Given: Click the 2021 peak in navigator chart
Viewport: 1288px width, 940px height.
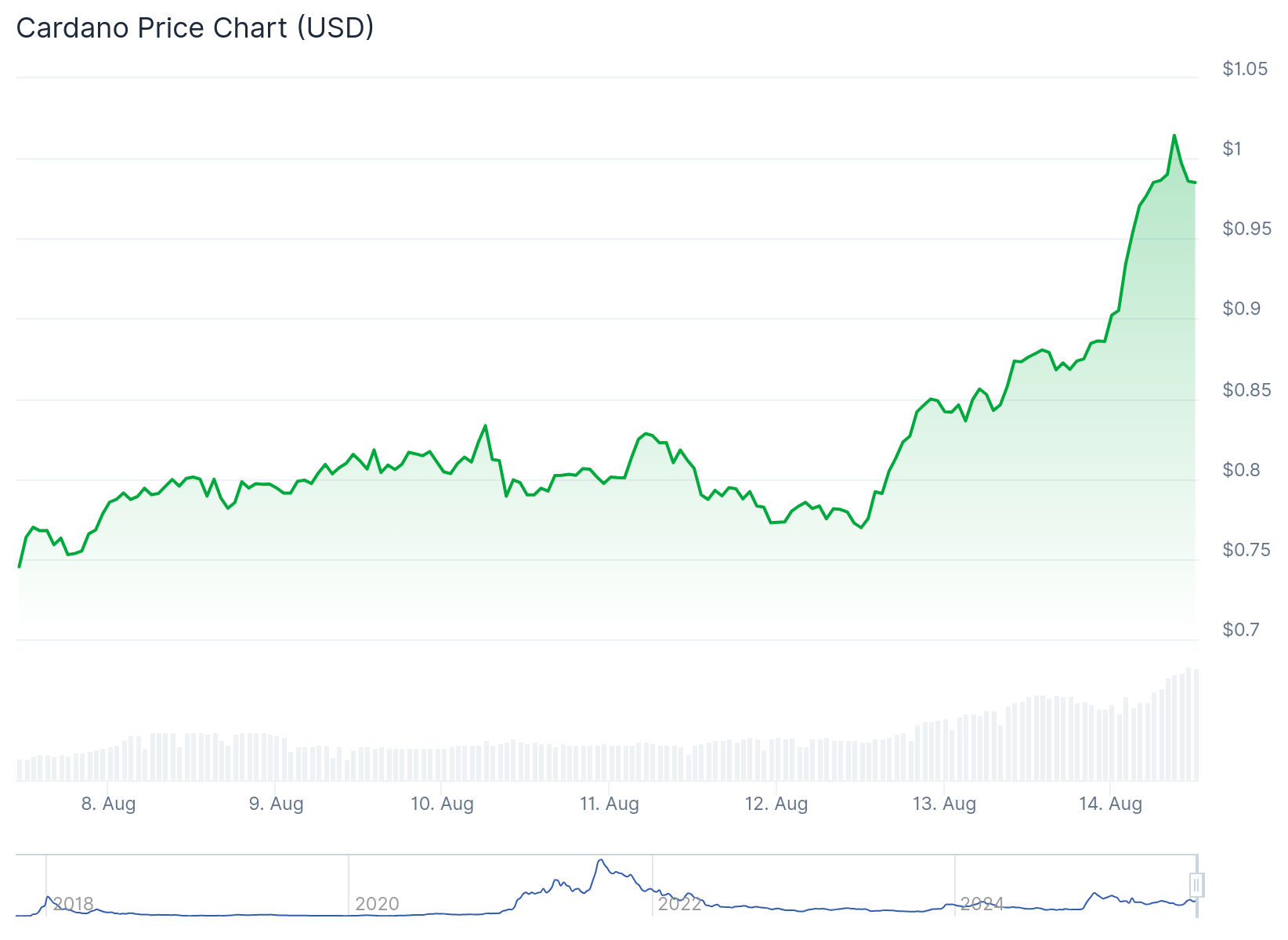Looking at the screenshot, I should point(601,861).
